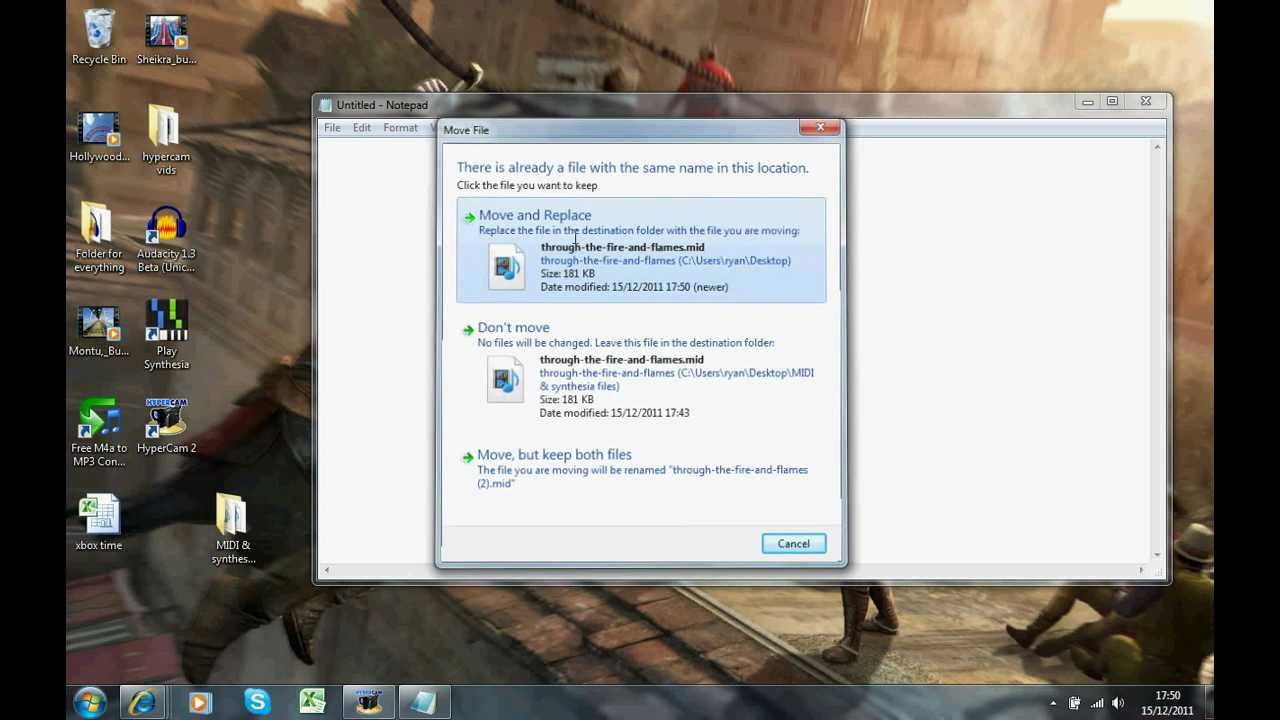The height and width of the screenshot is (720, 1280).
Task: Click the network signal tray icon
Action: point(1097,704)
